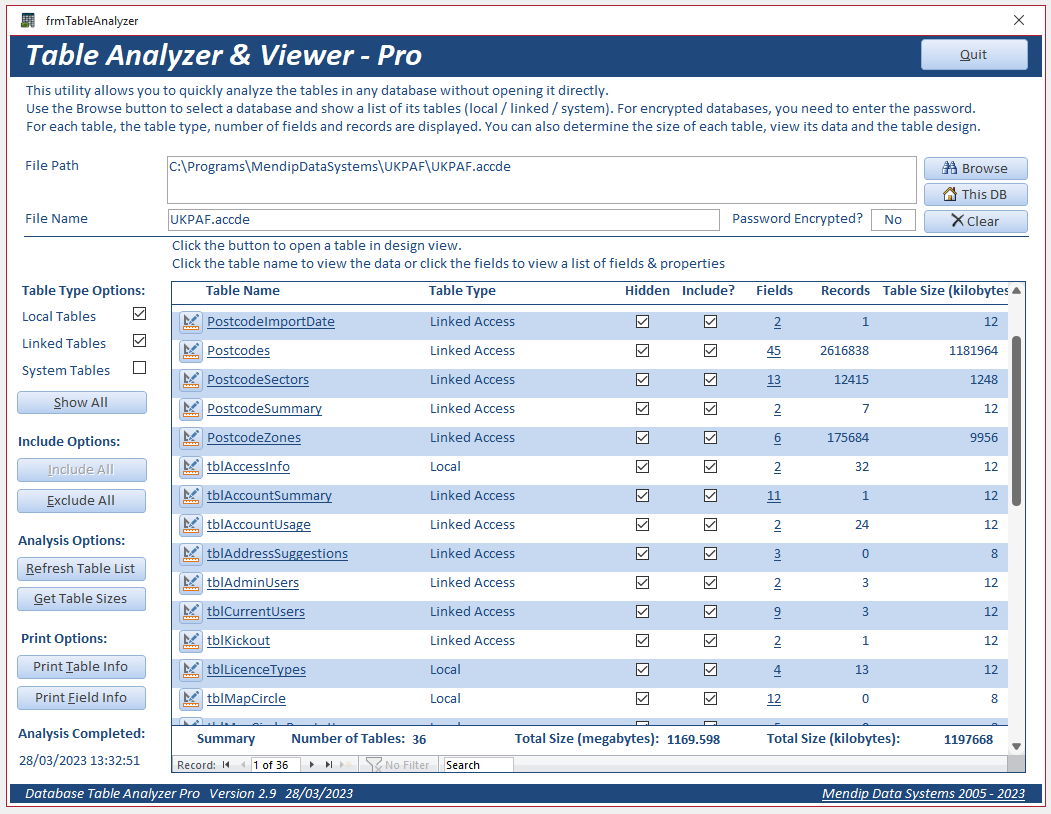
Task: Click design icon next to PostcodeSummary
Action: click(191, 408)
